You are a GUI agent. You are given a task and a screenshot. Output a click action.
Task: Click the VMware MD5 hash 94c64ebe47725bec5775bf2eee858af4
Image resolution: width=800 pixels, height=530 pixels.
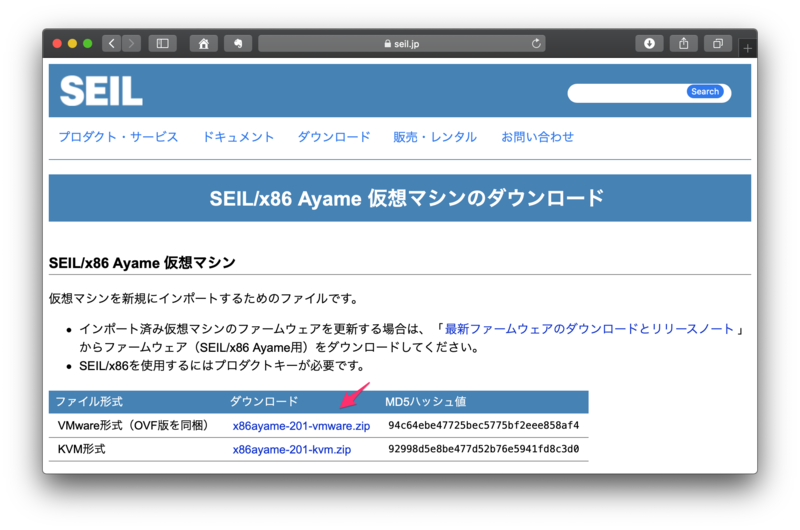tap(484, 425)
